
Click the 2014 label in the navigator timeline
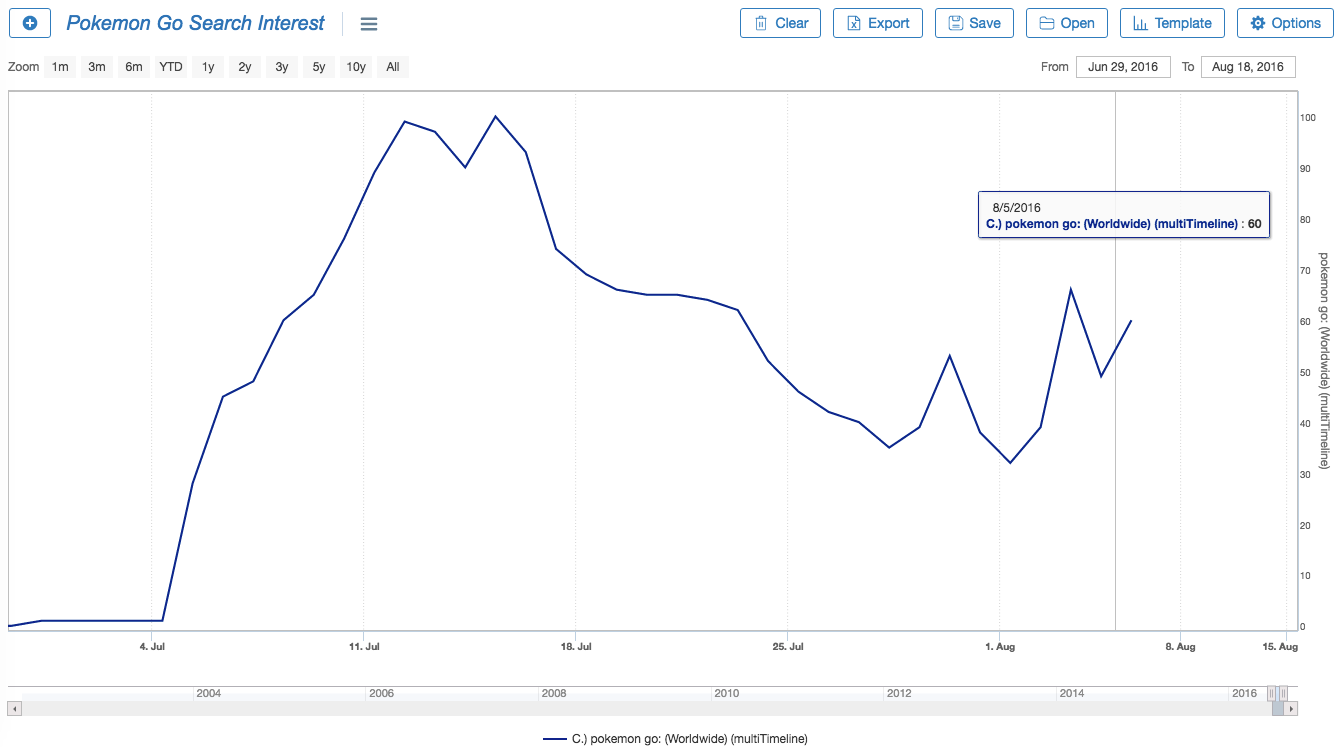click(x=1071, y=693)
